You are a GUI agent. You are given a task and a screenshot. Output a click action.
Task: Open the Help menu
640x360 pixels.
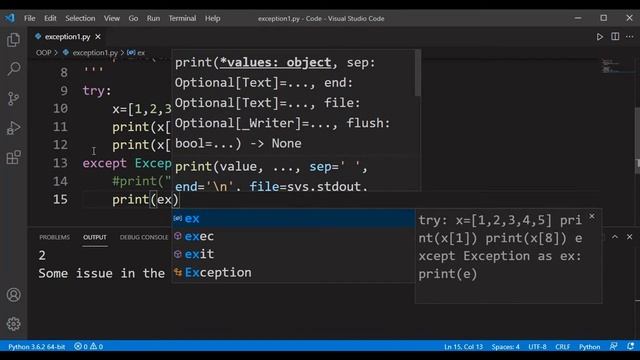212,18
